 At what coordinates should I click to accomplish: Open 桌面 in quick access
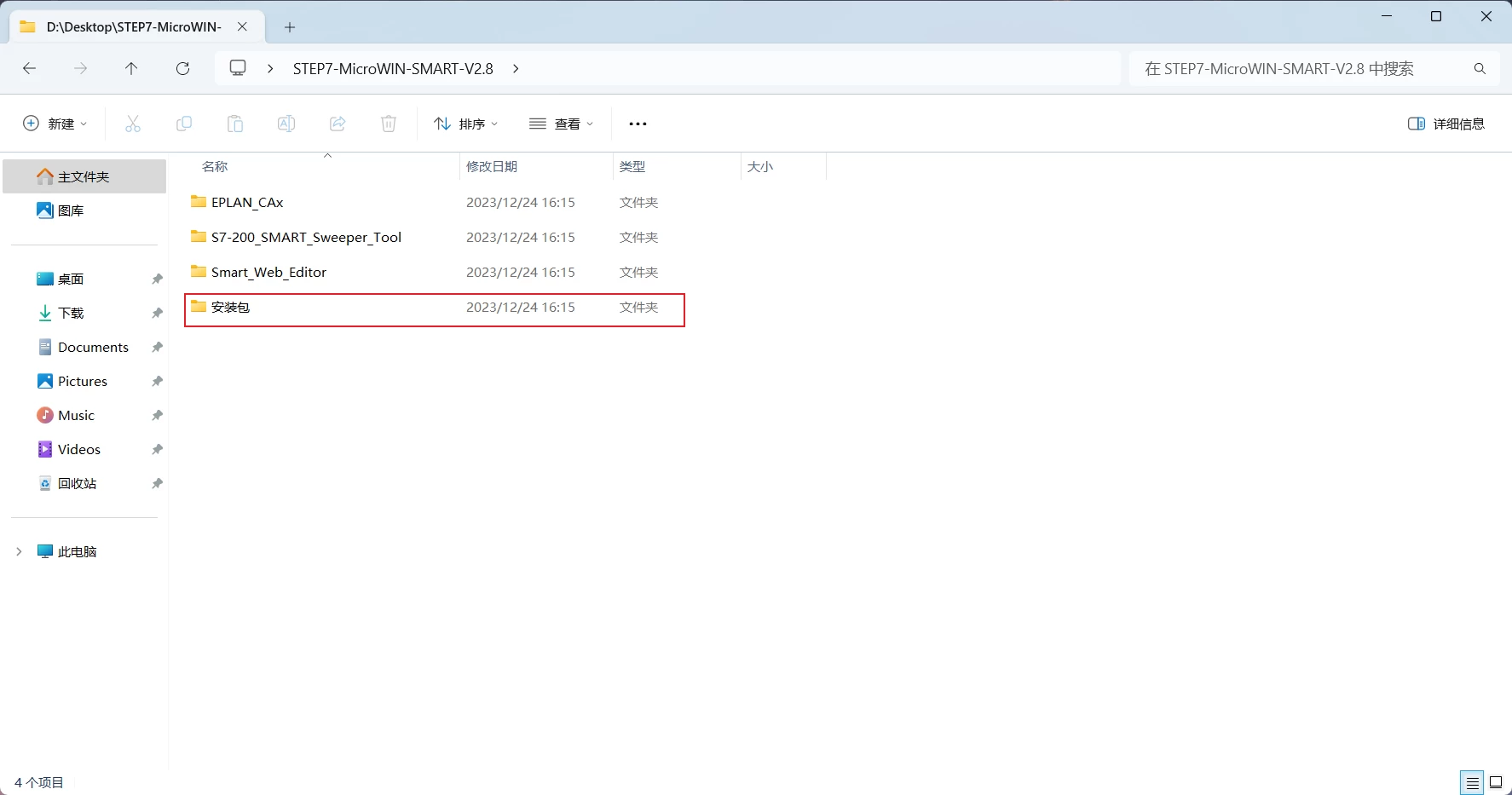tap(84, 279)
